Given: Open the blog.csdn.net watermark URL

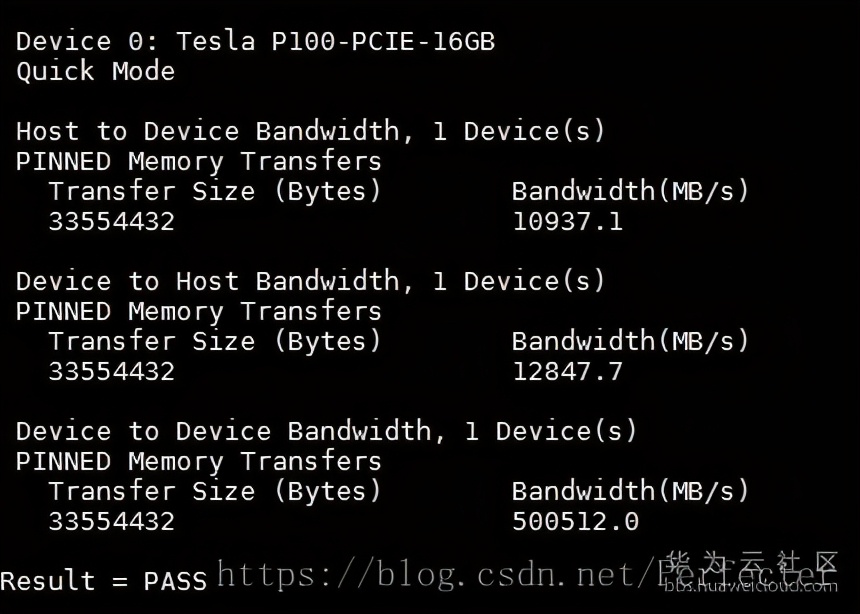Looking at the screenshot, I should click(x=527, y=574).
